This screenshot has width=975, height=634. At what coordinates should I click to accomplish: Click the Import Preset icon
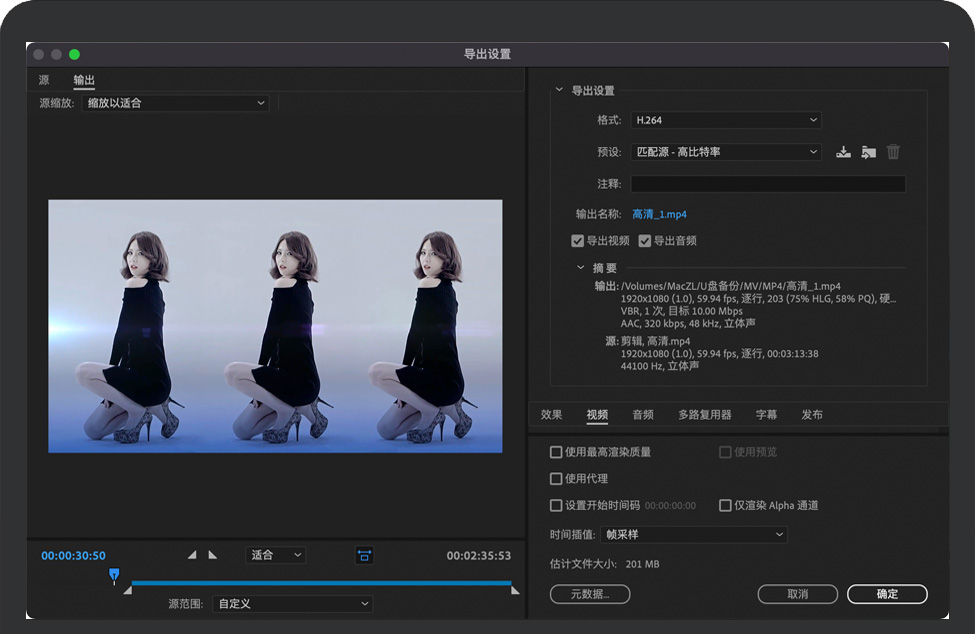[x=868, y=152]
